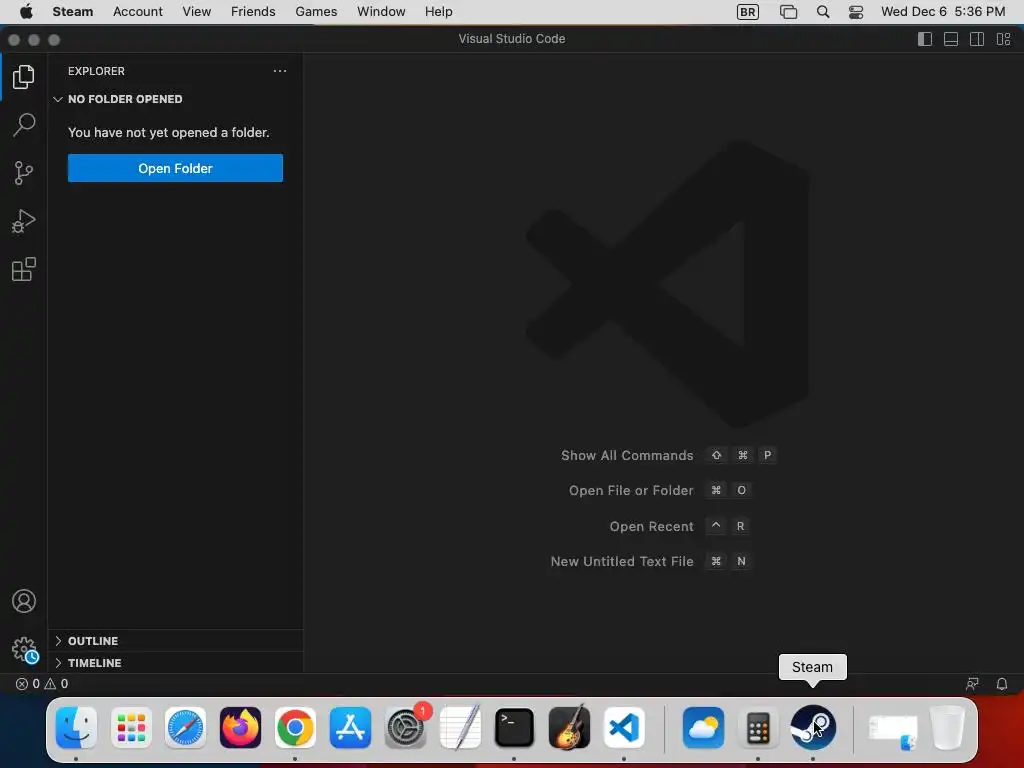Minimize the Visual Studio Code window
This screenshot has width=1024, height=768.
click(34, 40)
